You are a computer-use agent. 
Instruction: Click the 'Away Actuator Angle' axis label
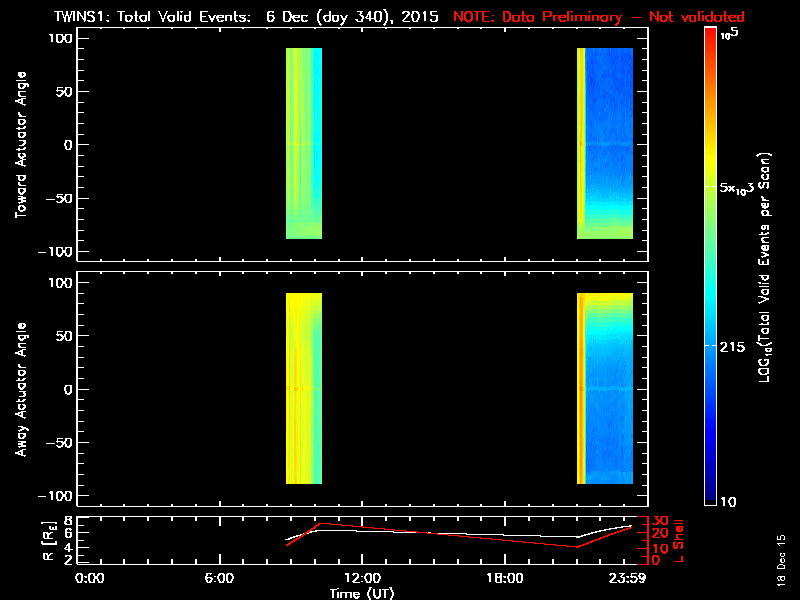click(x=20, y=390)
